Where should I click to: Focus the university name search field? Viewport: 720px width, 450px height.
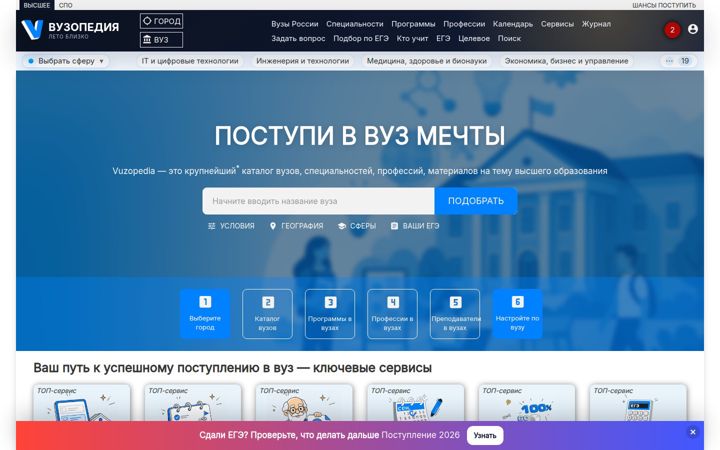318,201
